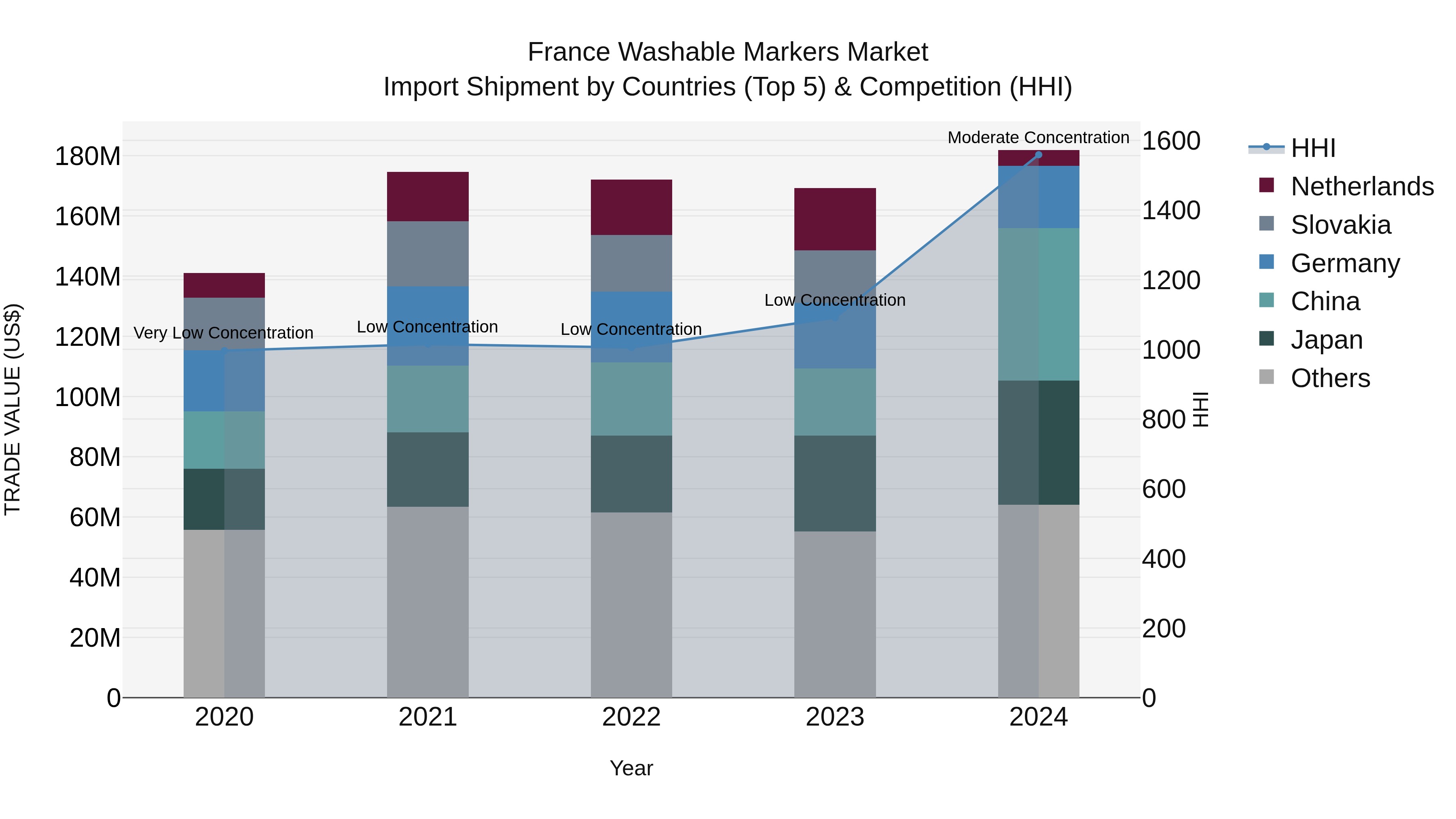Click the 100M left axis tick

click(88, 397)
